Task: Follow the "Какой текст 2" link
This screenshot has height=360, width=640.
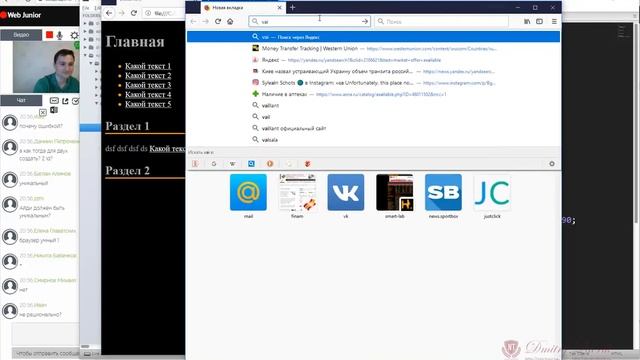Action: [148, 76]
